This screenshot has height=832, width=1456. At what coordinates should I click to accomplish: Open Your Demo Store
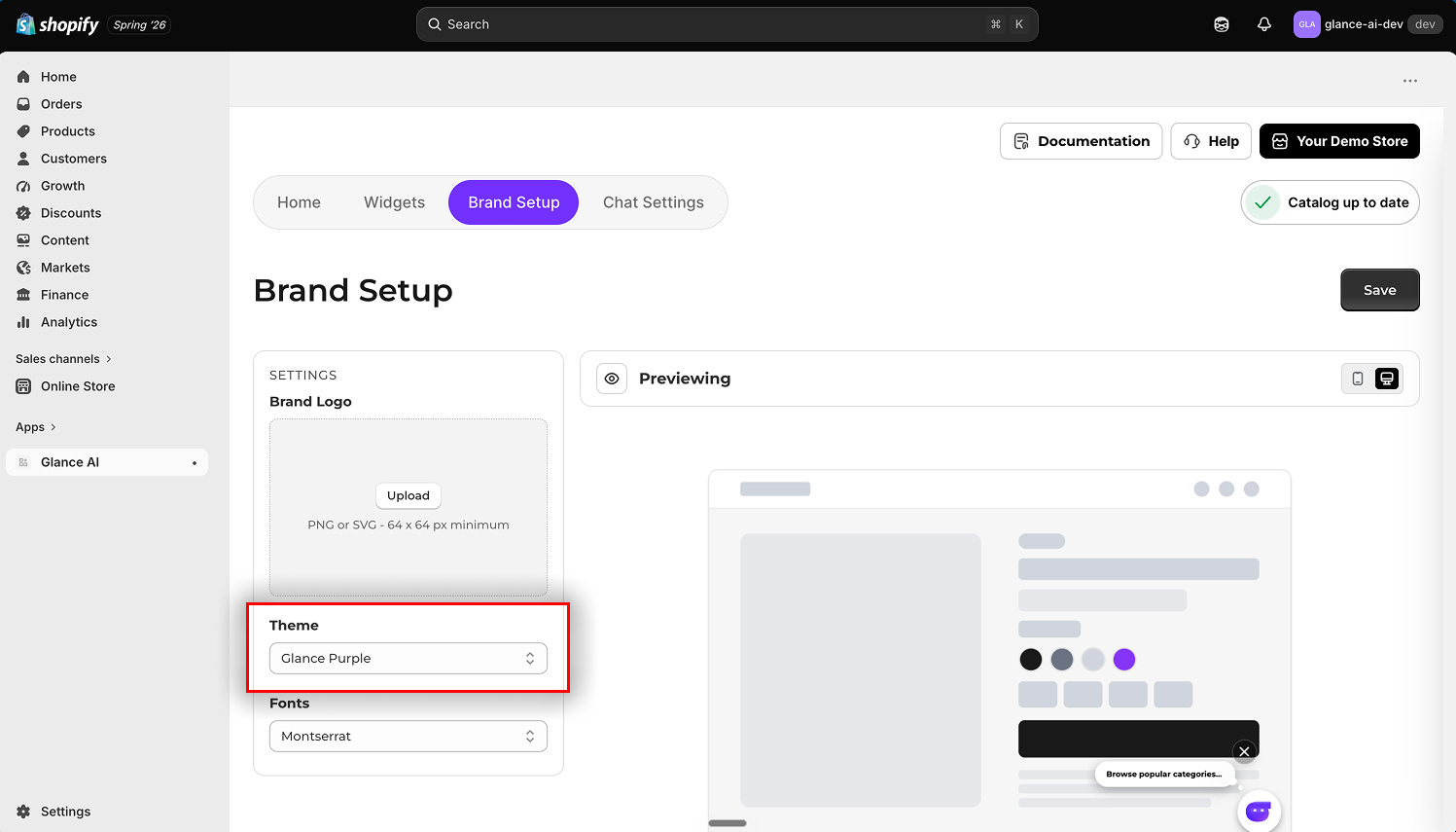pyautogui.click(x=1339, y=141)
